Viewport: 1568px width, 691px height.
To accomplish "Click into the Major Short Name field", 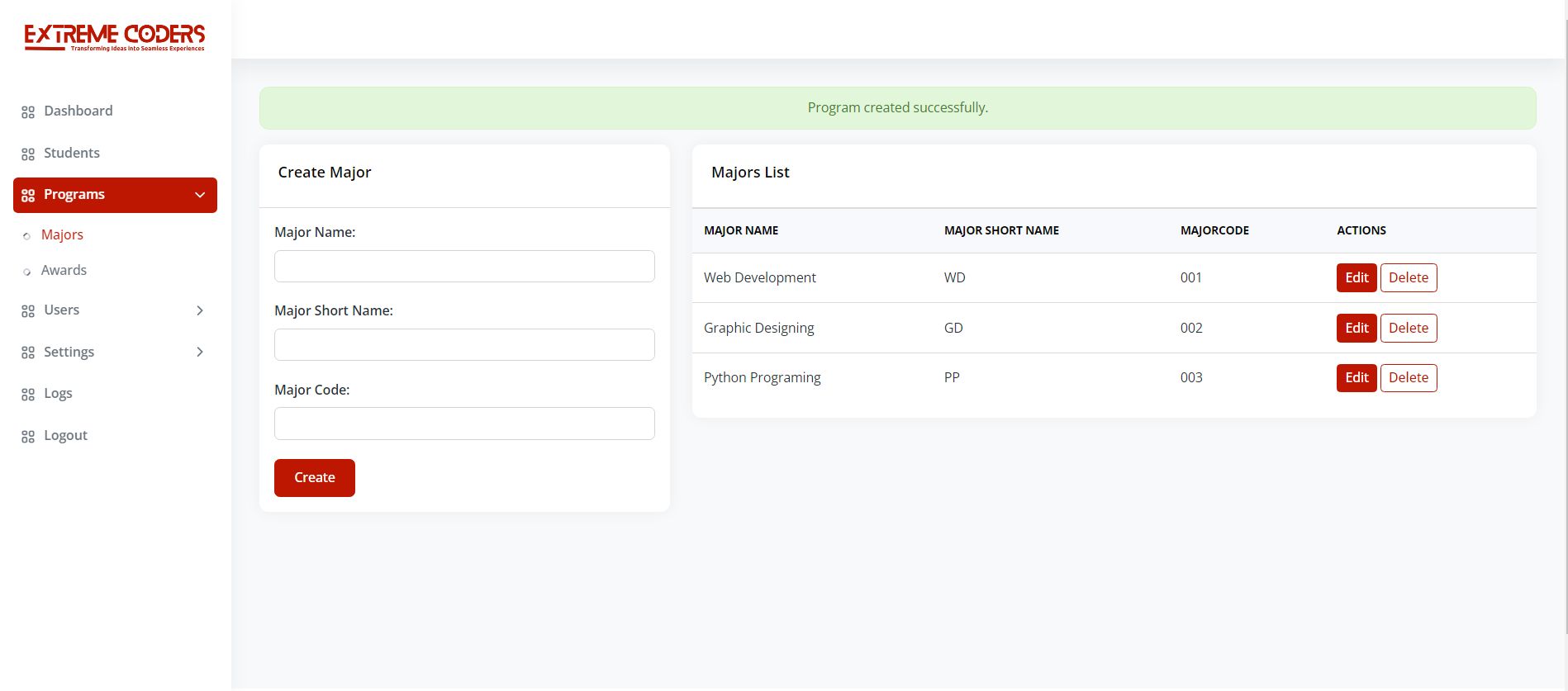I will coord(464,345).
